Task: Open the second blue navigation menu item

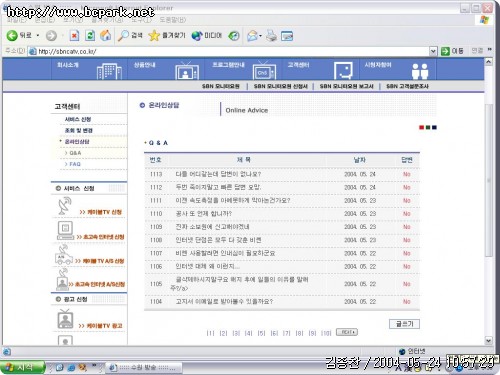Action: click(x=145, y=65)
